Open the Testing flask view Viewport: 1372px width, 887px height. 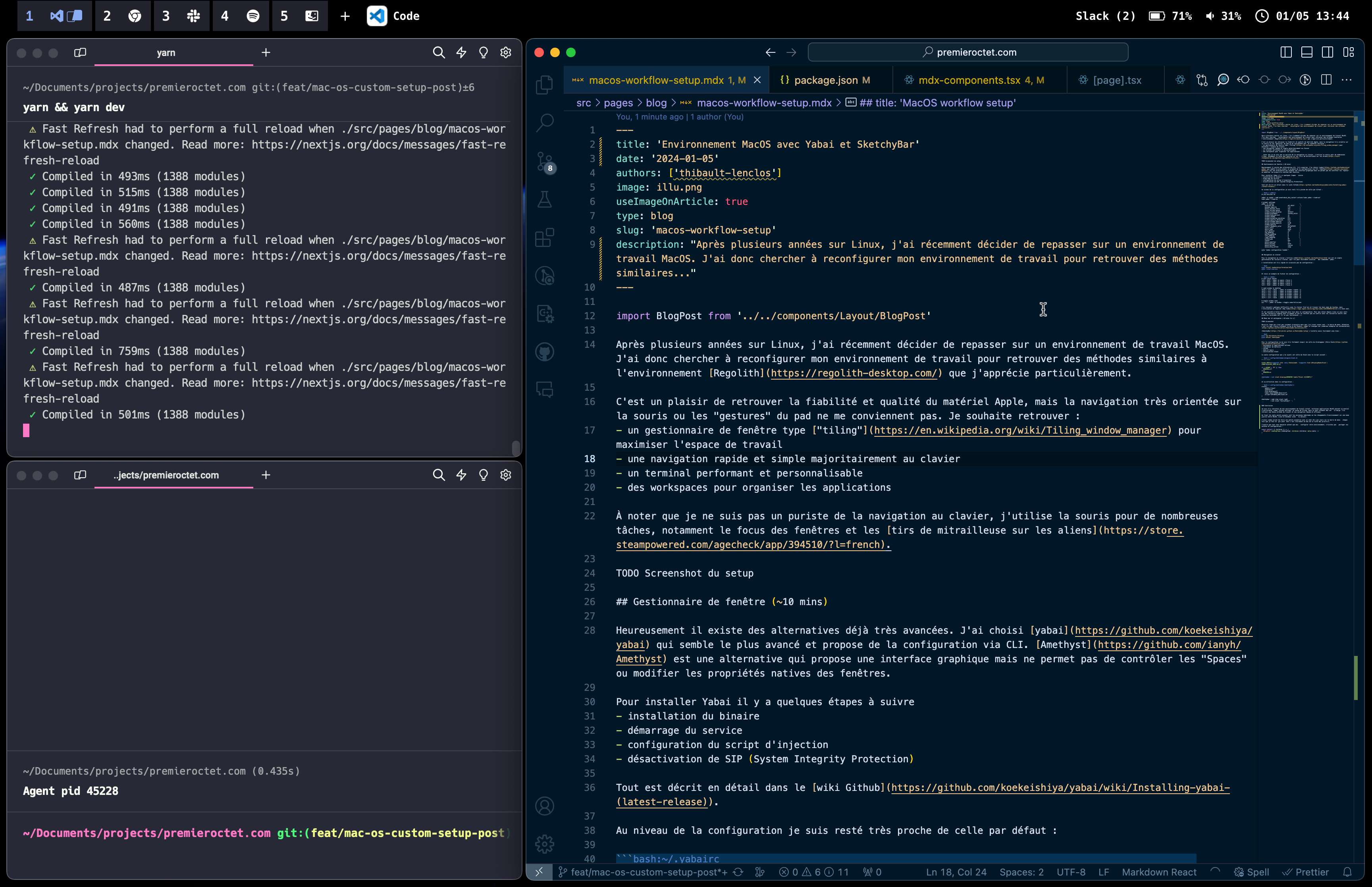(x=544, y=199)
